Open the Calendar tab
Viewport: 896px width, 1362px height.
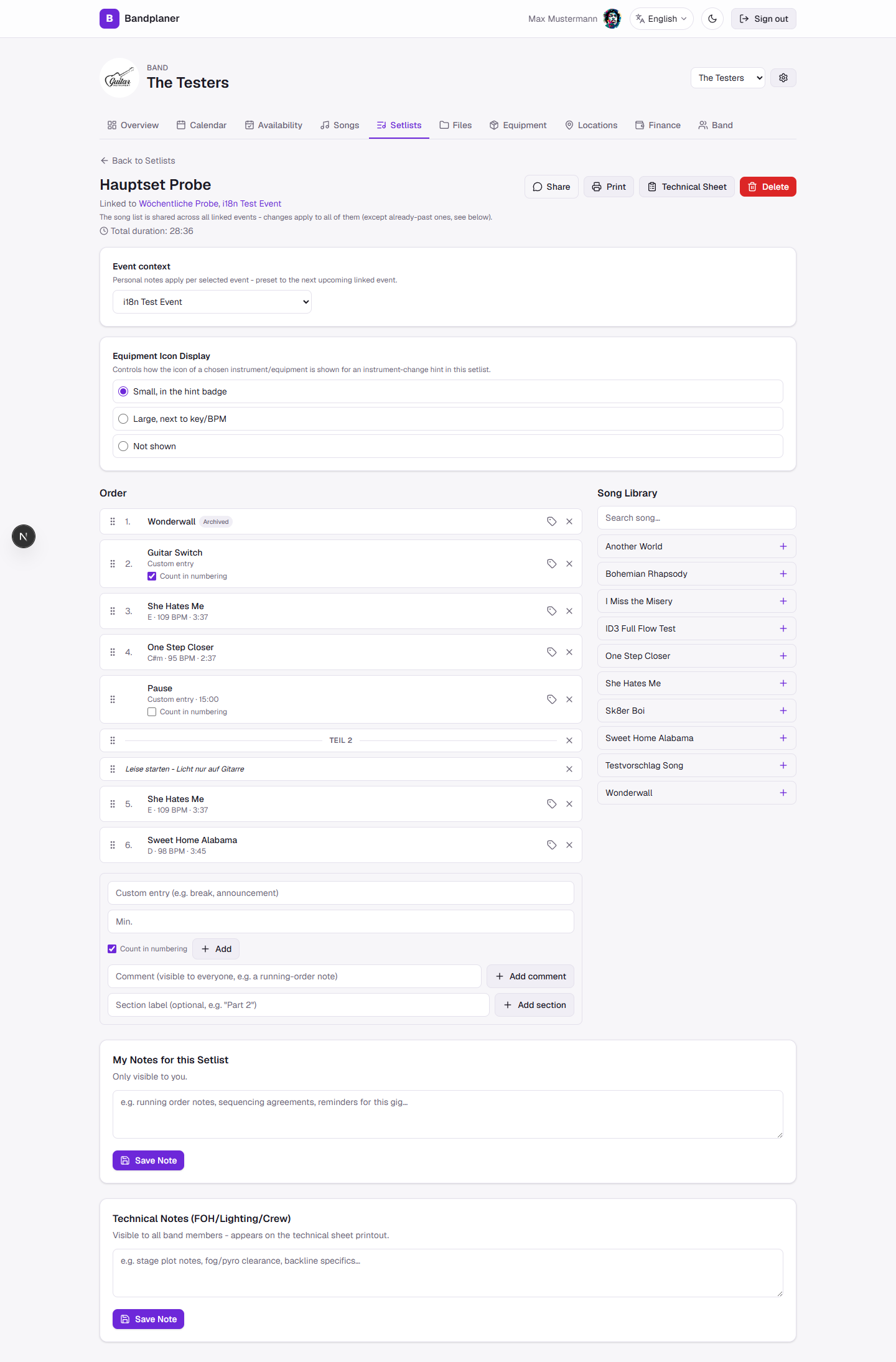click(x=202, y=125)
